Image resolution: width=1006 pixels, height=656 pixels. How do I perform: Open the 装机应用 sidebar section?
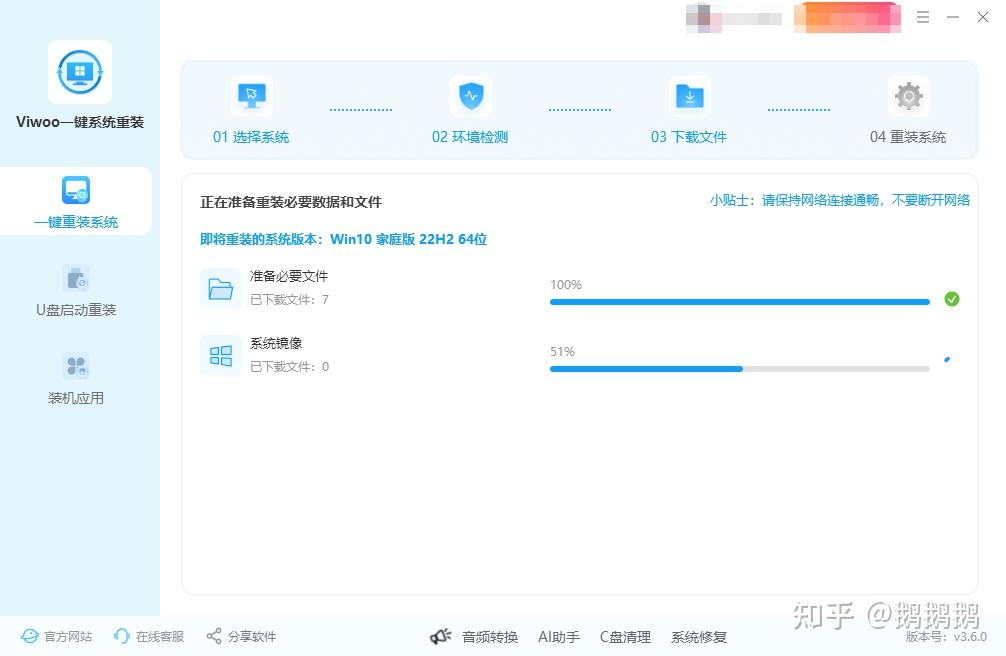pyautogui.click(x=76, y=379)
